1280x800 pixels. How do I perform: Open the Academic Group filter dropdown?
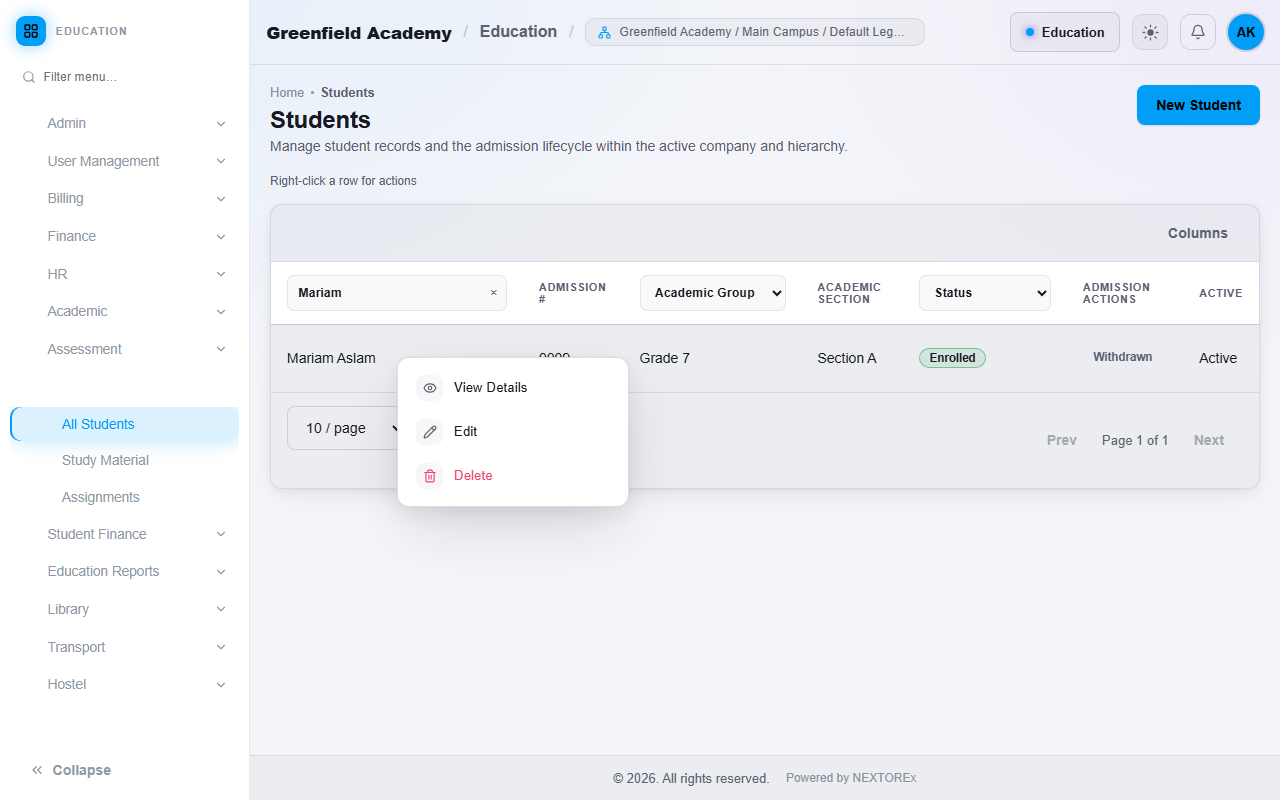[x=713, y=293]
